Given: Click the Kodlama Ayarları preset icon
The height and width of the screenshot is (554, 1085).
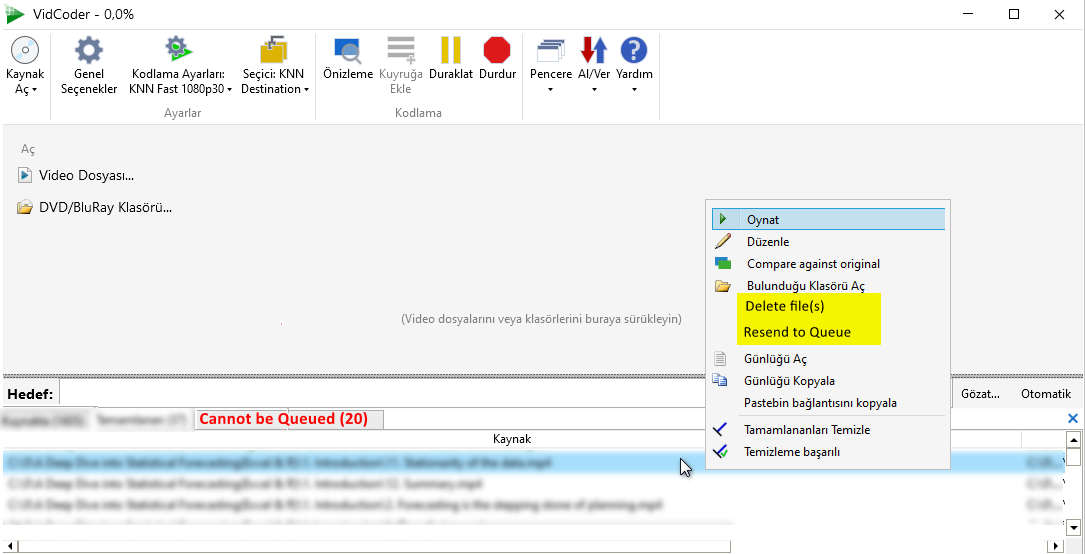Looking at the screenshot, I should 180,50.
